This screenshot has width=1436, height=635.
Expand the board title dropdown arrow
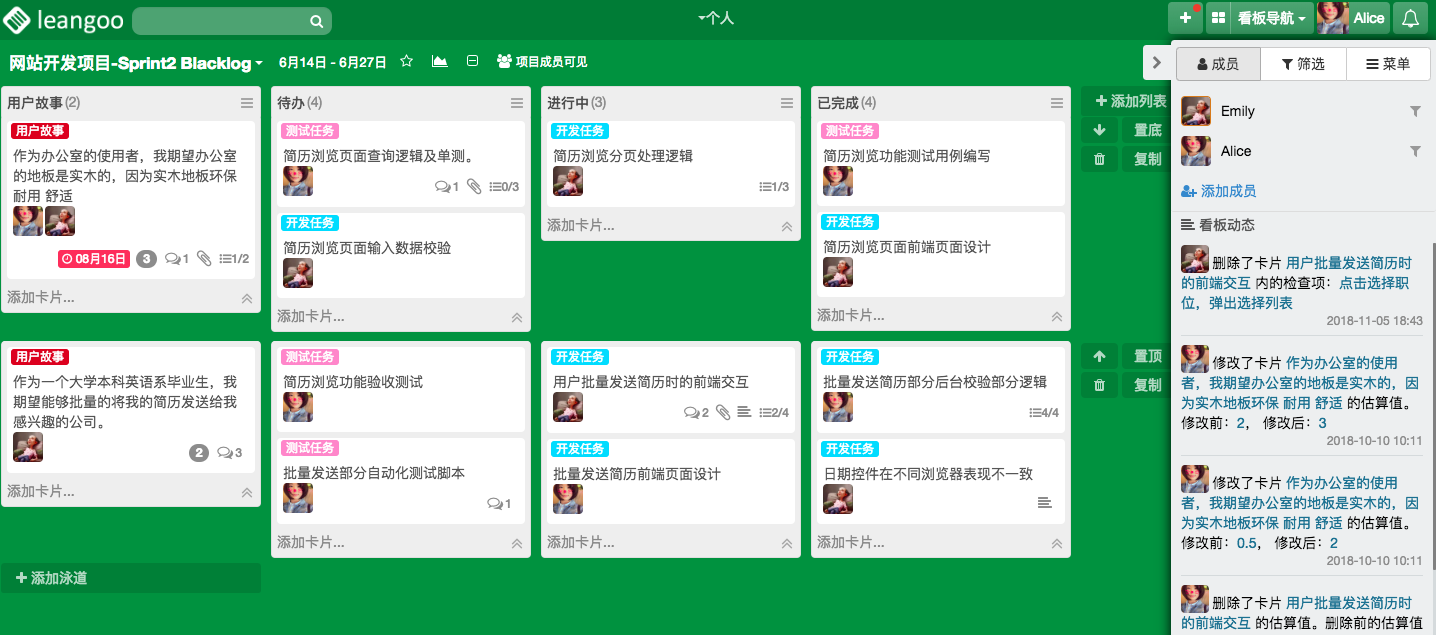259,63
